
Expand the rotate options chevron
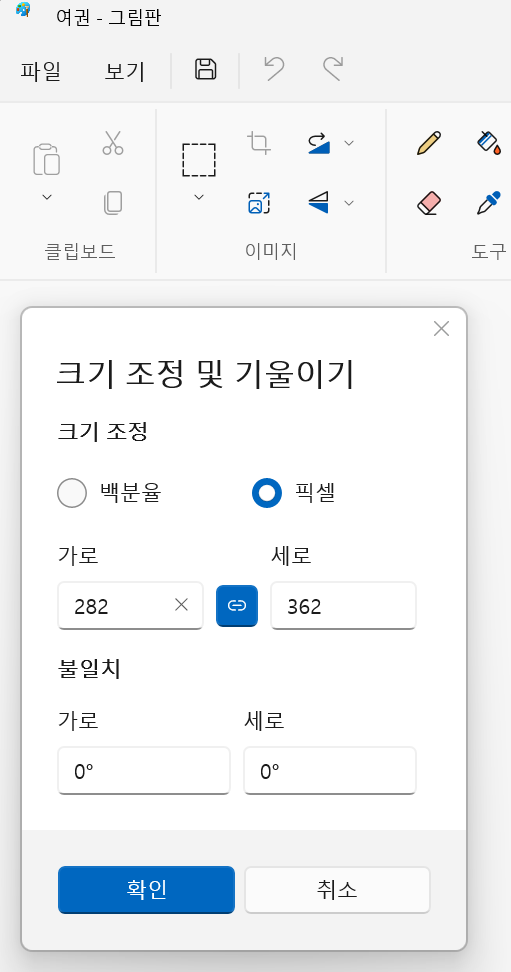pyautogui.click(x=349, y=143)
